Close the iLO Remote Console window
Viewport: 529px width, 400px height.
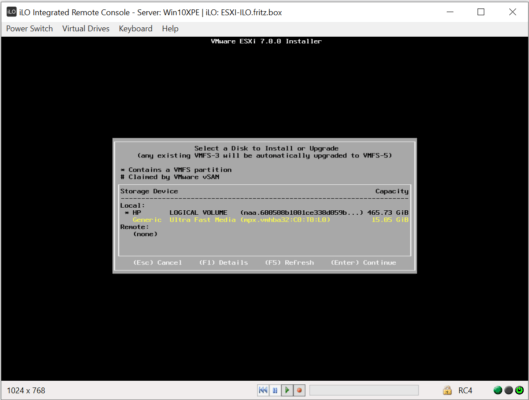pos(512,12)
